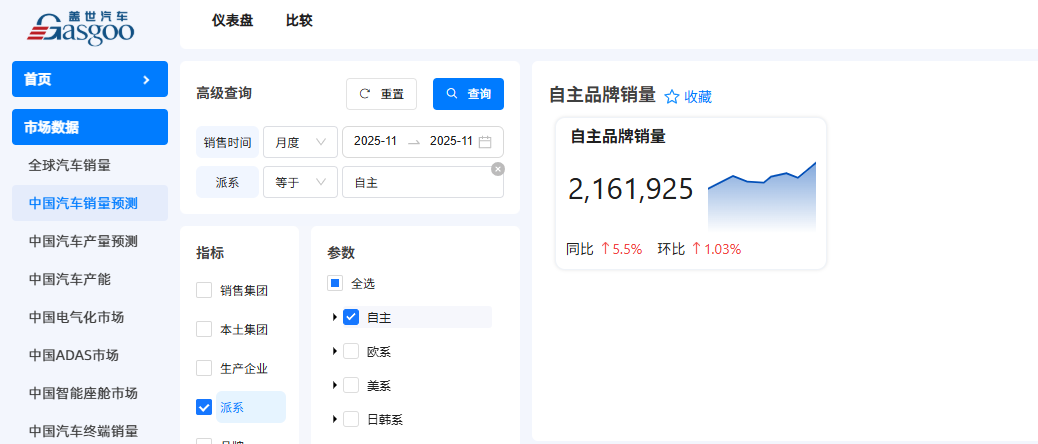Open the 等于 operator dropdown
The image size is (1038, 444).
click(x=301, y=182)
